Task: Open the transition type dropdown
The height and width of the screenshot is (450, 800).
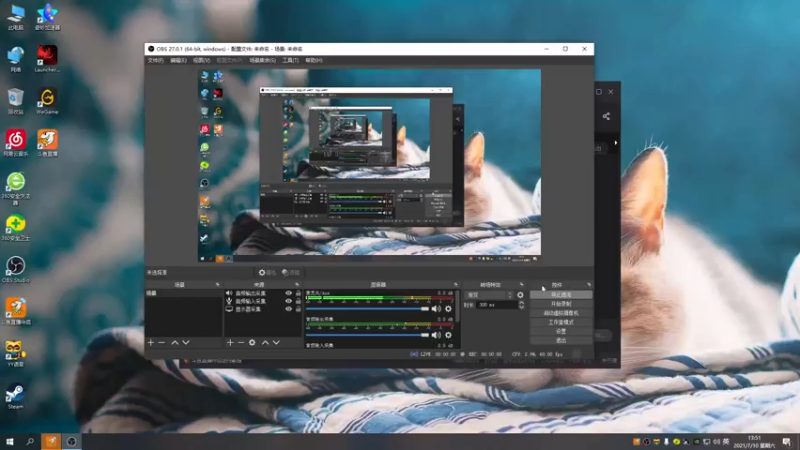Action: 488,295
